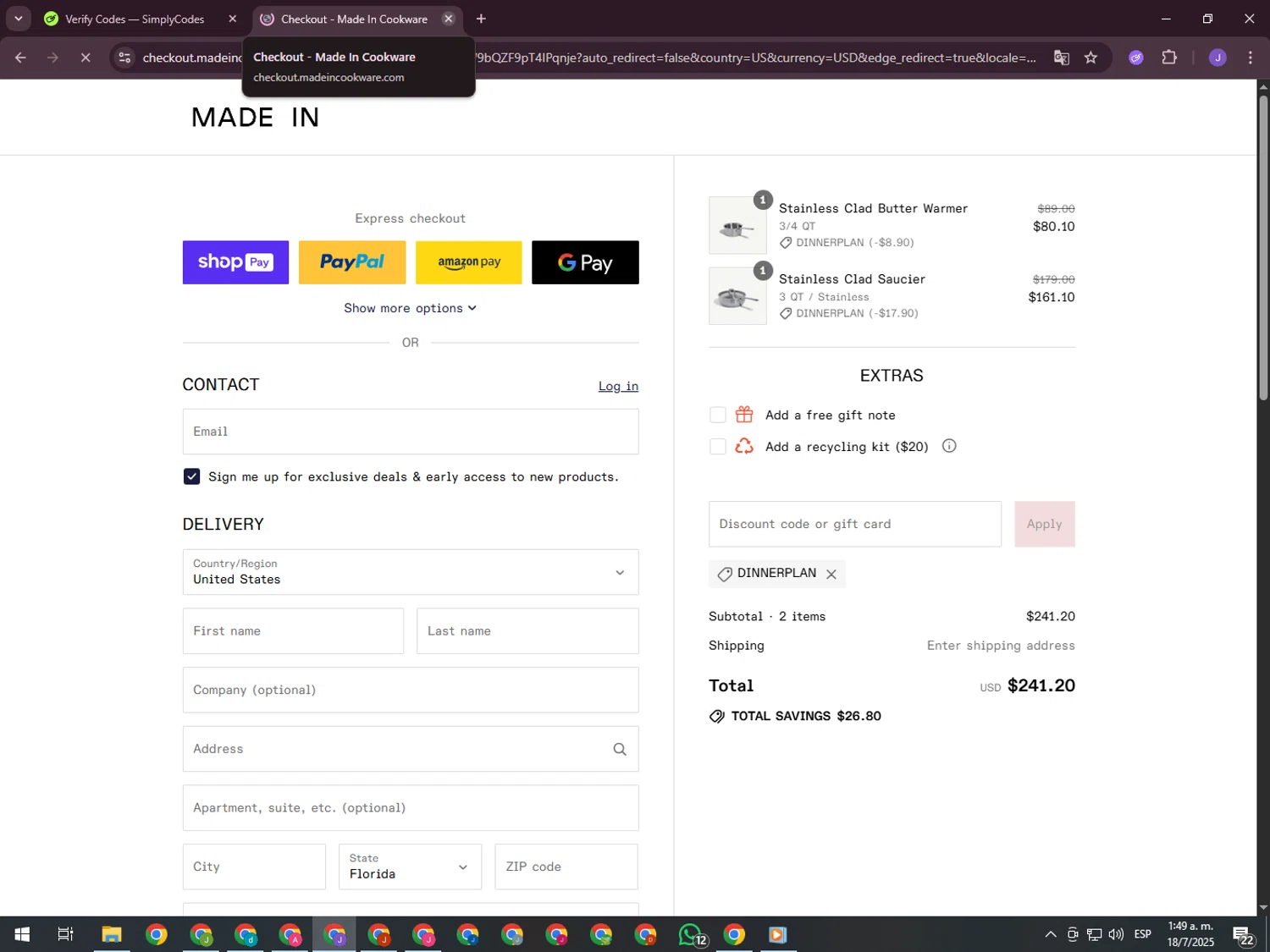Viewport: 1270px width, 952px height.
Task: Click the First name field
Action: click(293, 631)
